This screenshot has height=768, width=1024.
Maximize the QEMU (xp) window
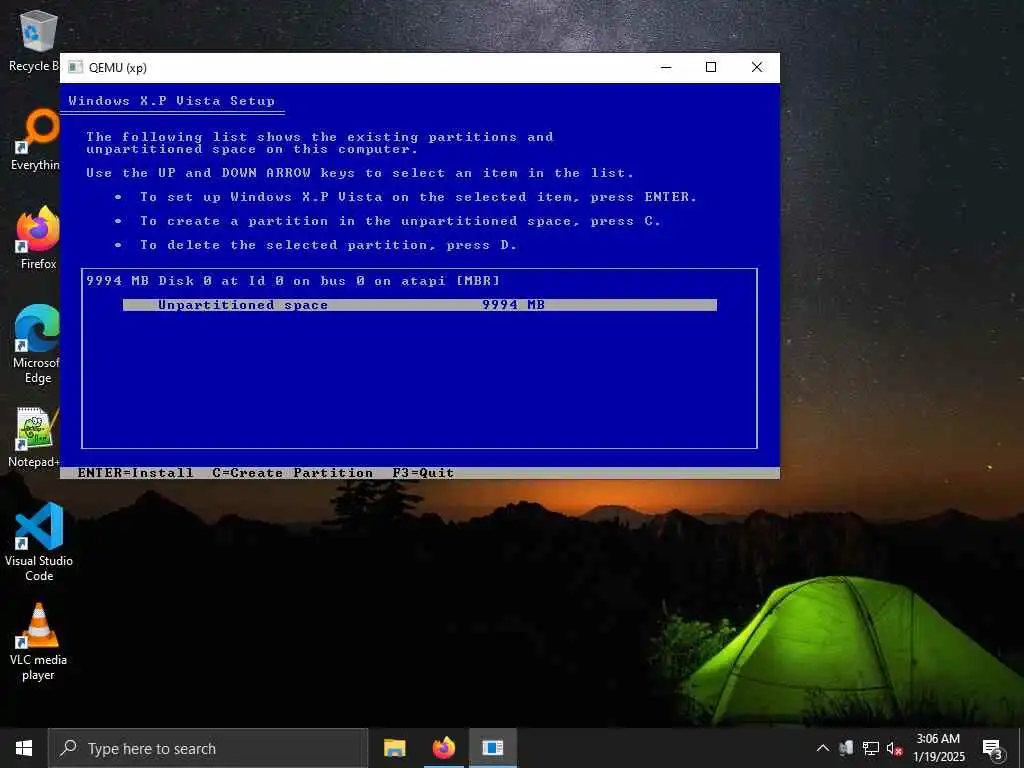(x=711, y=67)
